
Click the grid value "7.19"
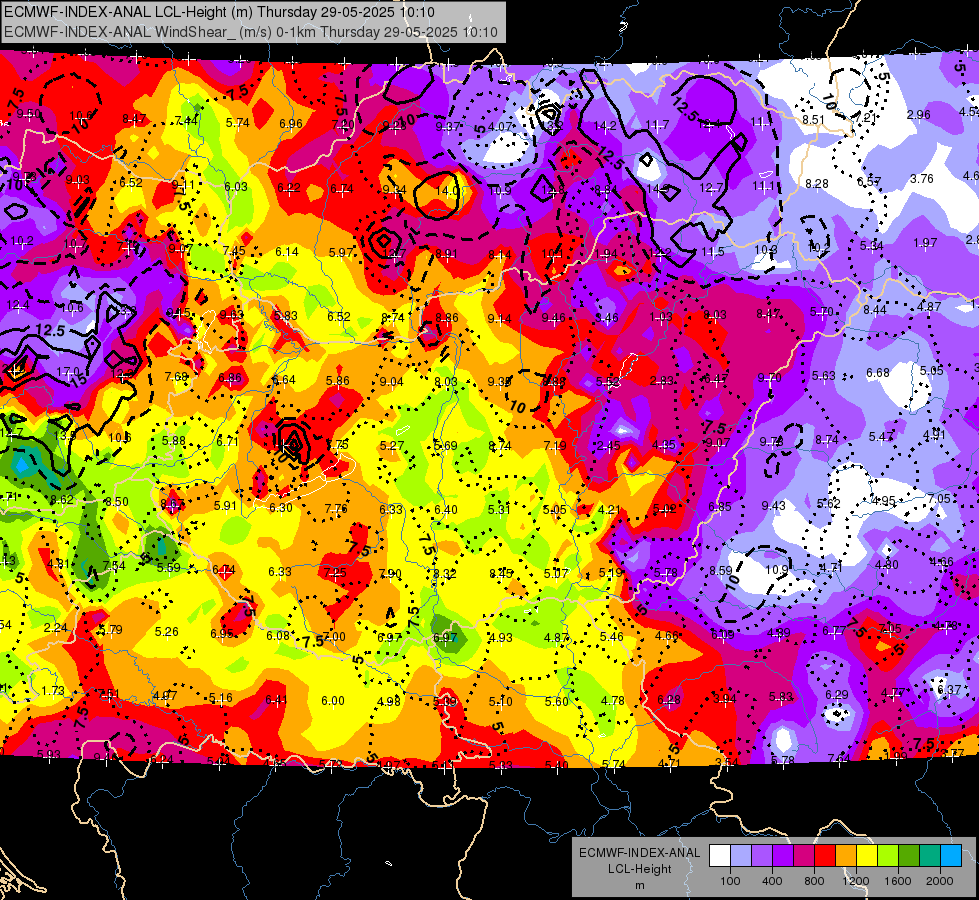(x=554, y=445)
